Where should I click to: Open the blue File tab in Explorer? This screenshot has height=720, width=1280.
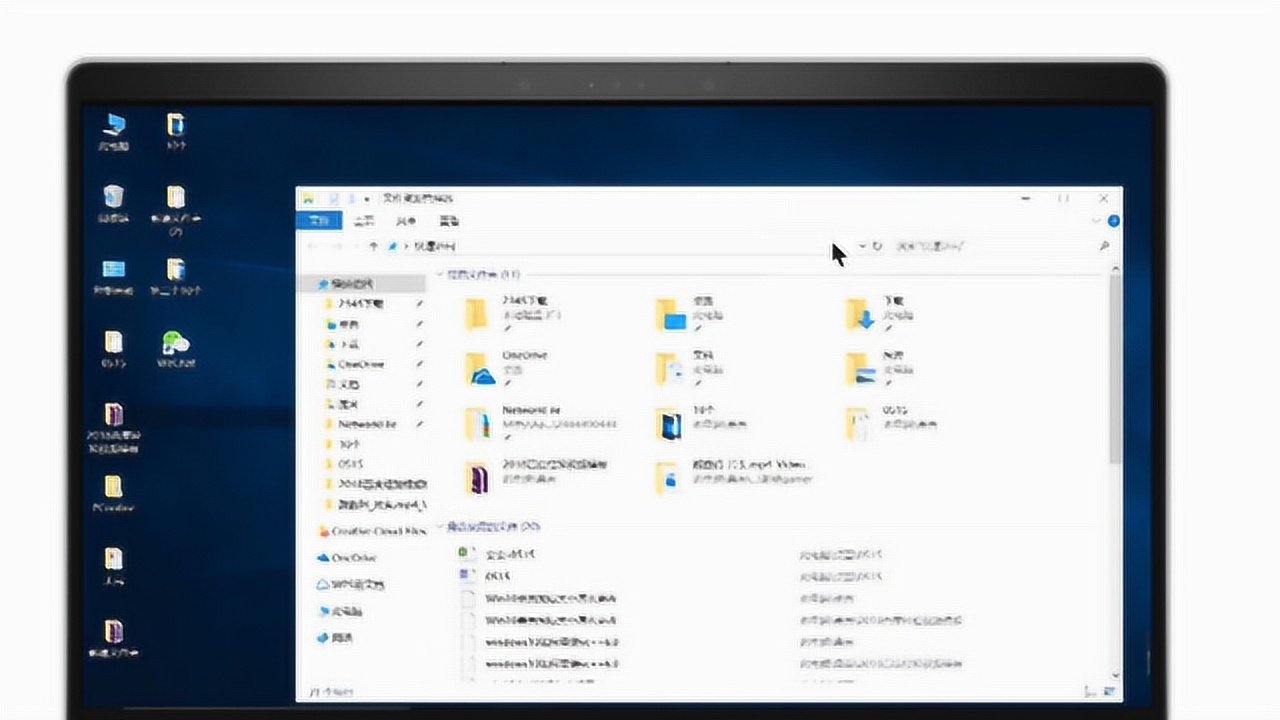(319, 221)
